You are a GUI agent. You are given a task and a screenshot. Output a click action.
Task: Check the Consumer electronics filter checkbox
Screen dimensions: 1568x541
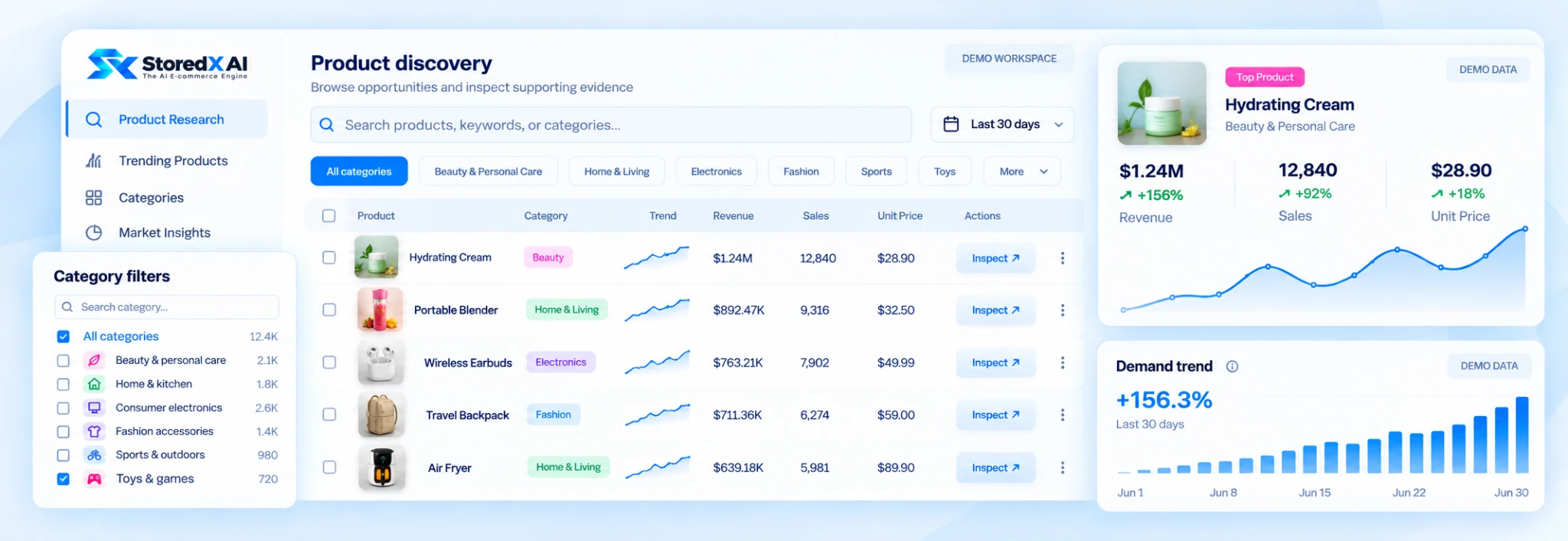(x=64, y=408)
